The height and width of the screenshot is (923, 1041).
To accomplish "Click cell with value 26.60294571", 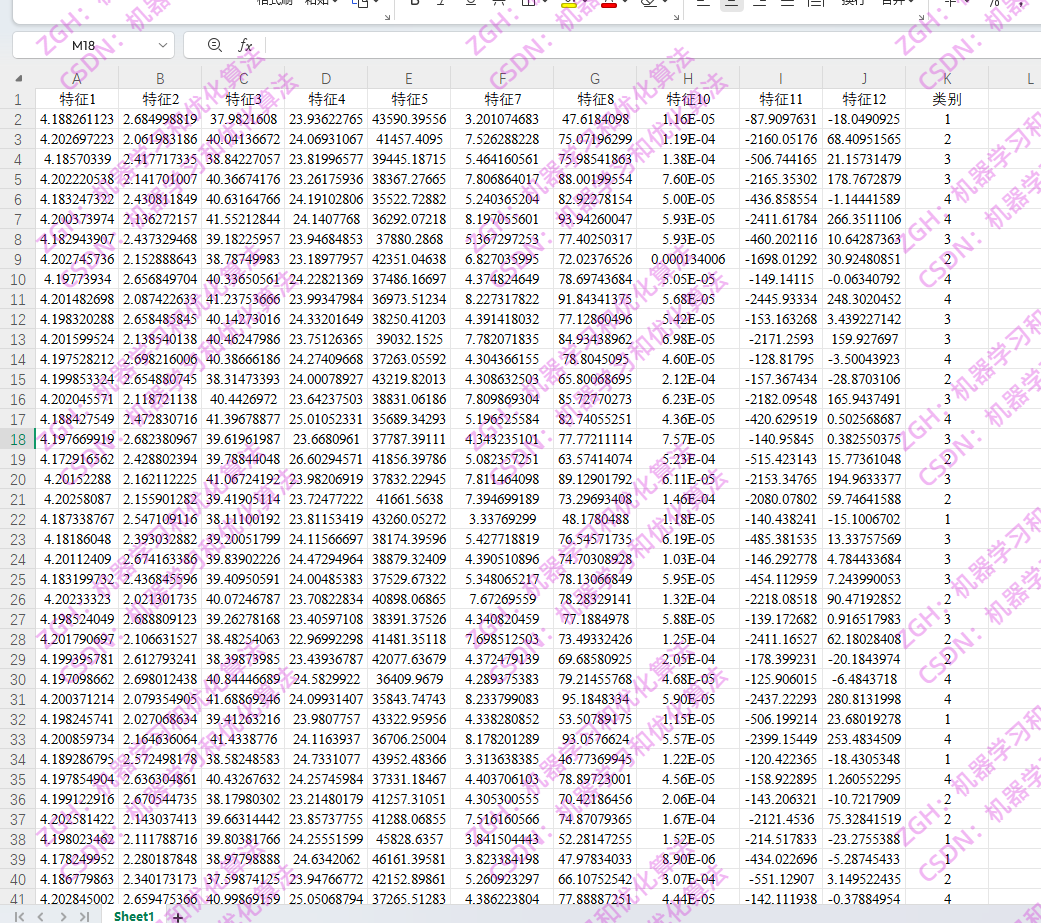I will pos(326,460).
